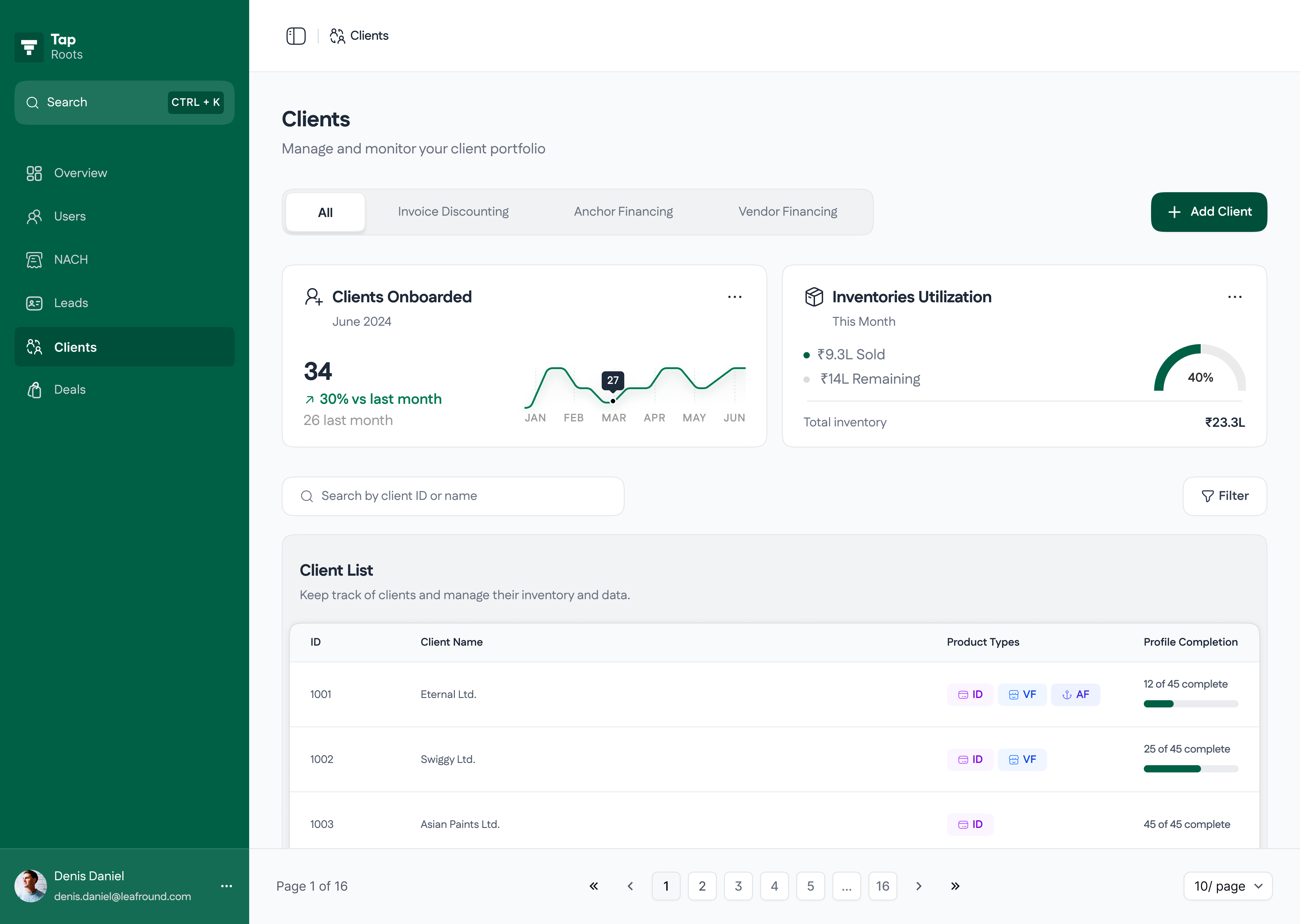Click the Add Client button
The height and width of the screenshot is (924, 1300).
point(1209,212)
